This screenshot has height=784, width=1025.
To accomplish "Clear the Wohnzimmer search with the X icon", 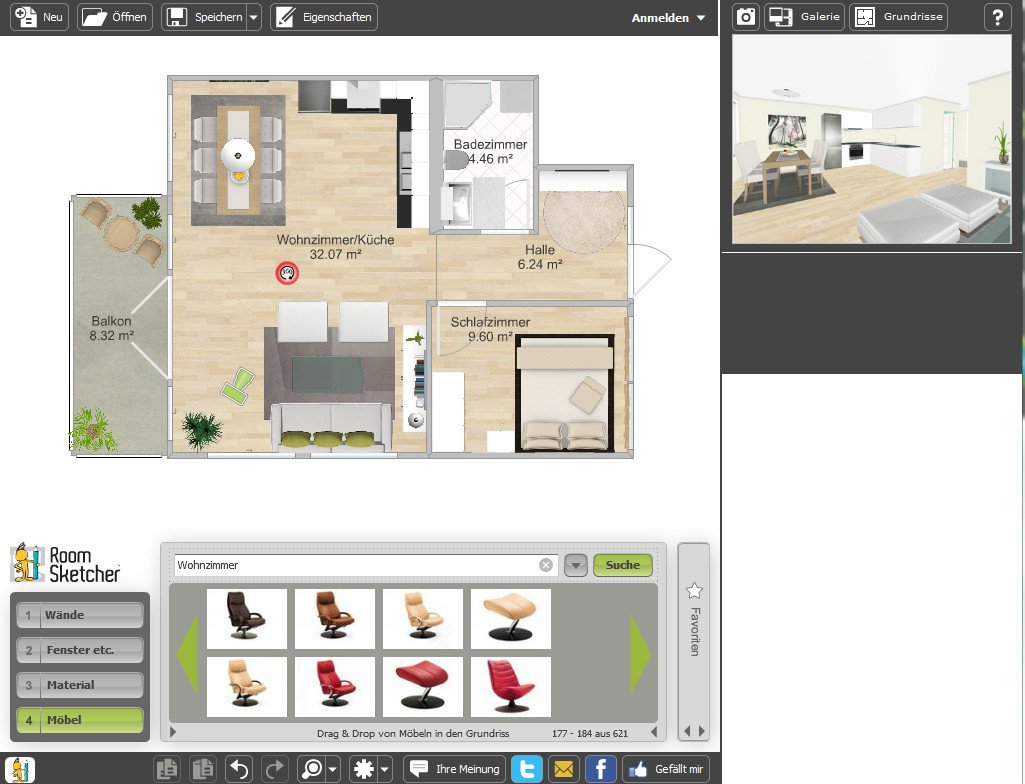I will (546, 564).
